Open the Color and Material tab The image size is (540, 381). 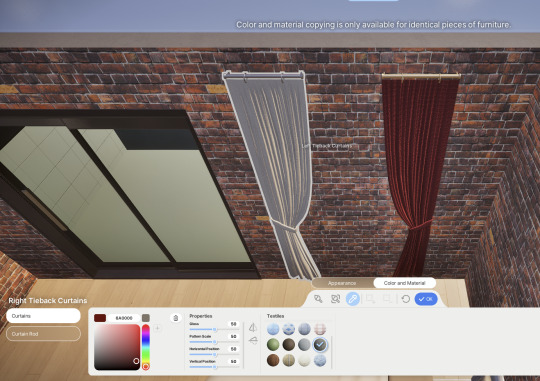click(x=404, y=283)
